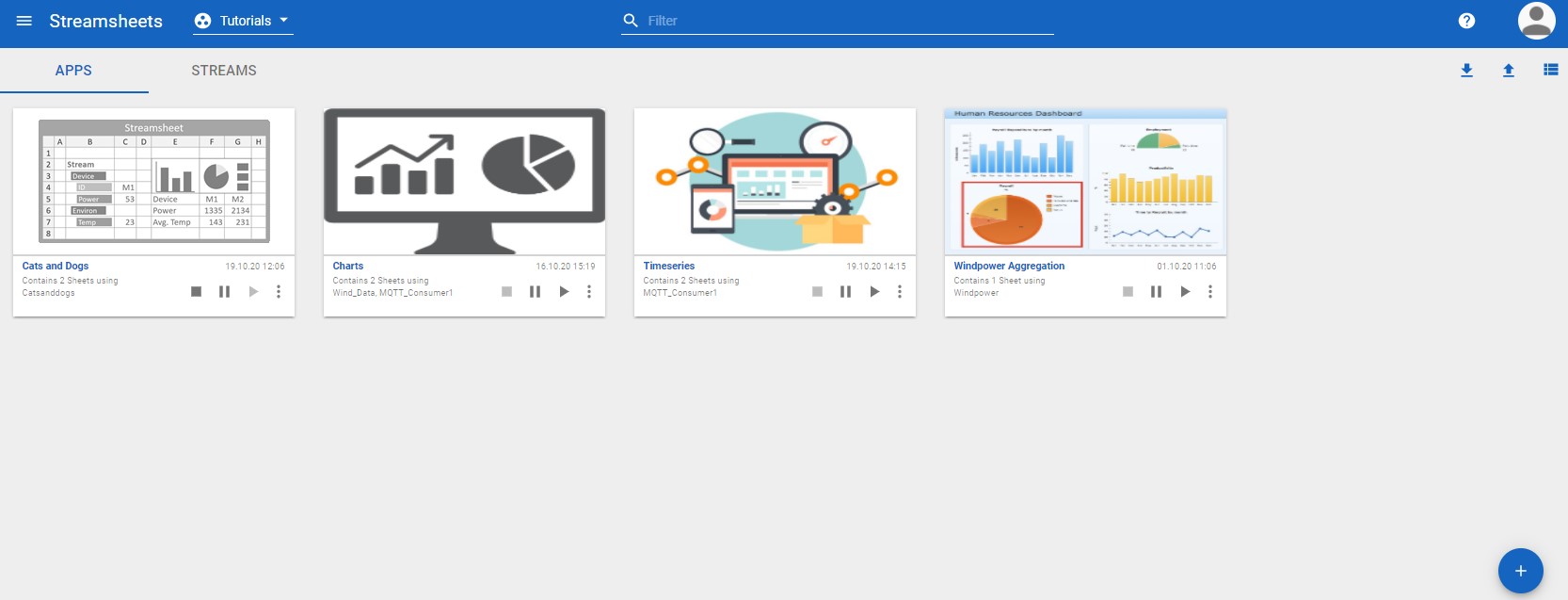Click the 'Catsanddogs' stream description text
Screen dimensions: 1568x600
point(49,293)
